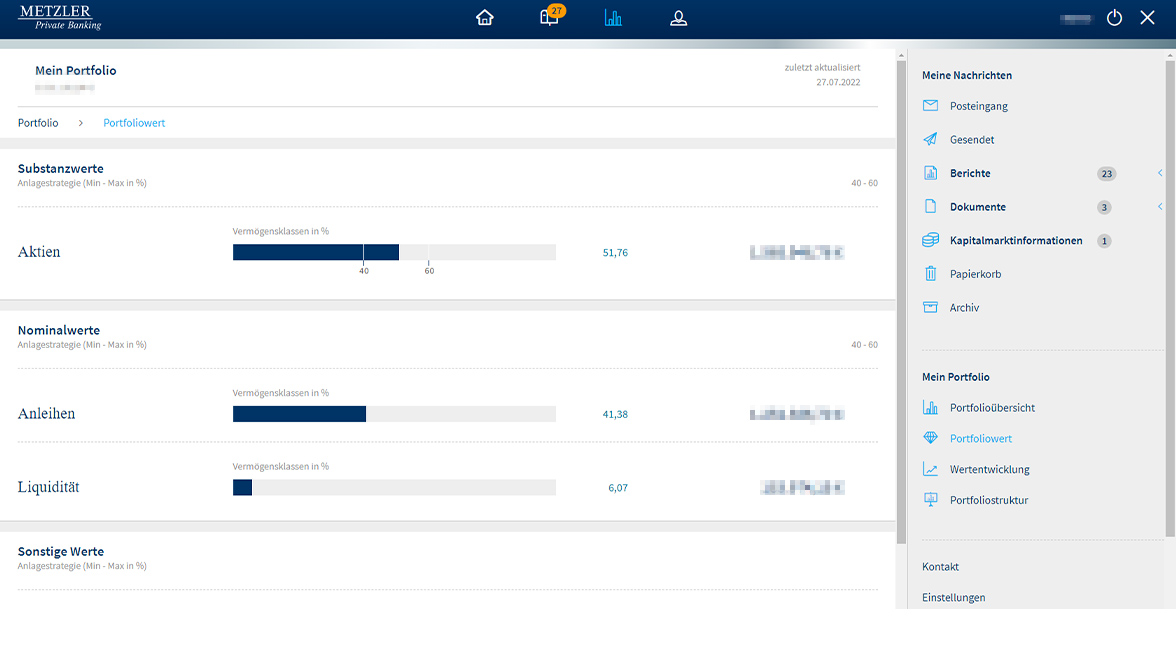Expand the Berichte submenu chevron
This screenshot has width=1176, height=660.
coord(1160,173)
